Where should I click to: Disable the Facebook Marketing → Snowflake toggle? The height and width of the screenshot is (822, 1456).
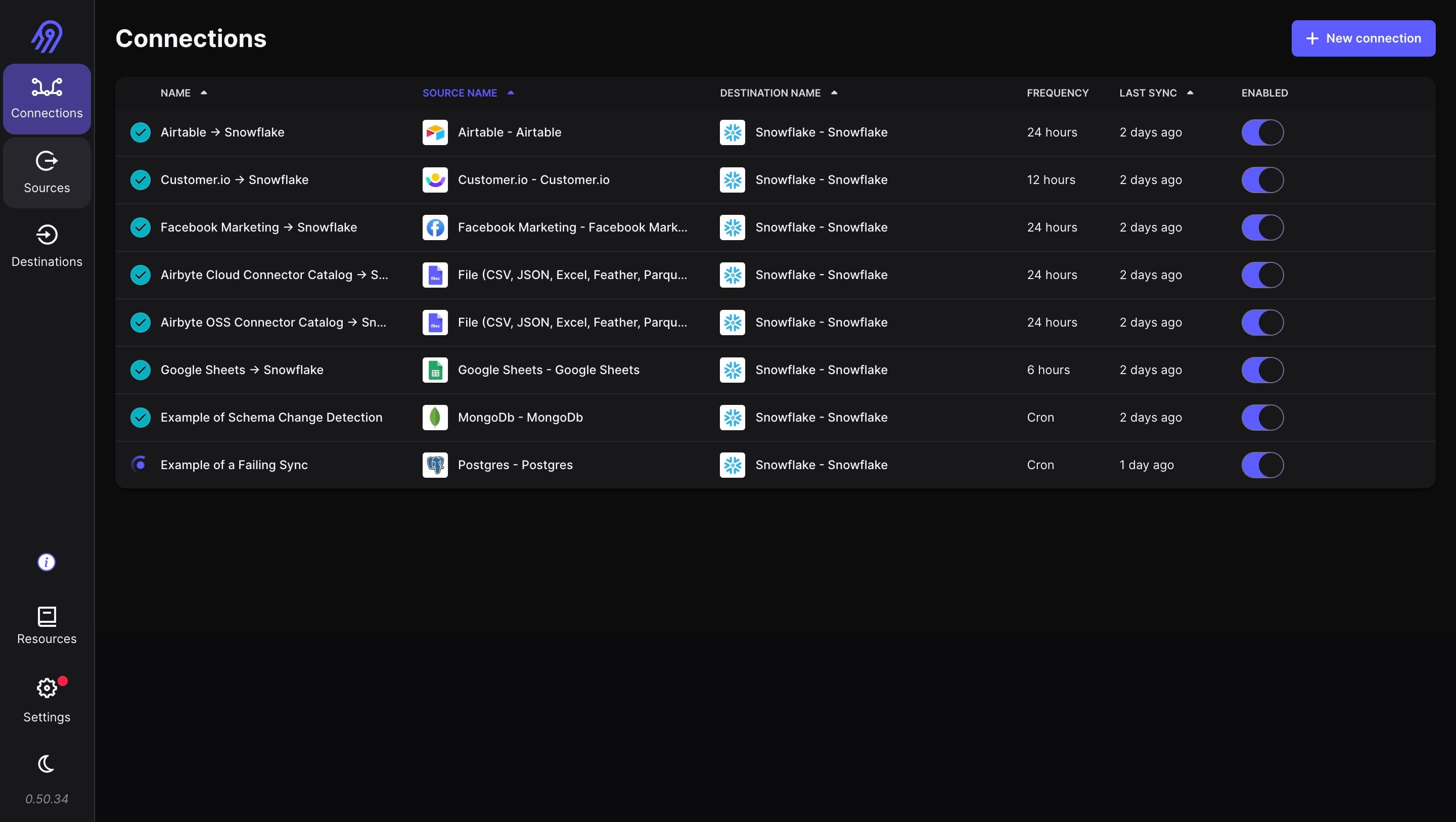point(1262,227)
